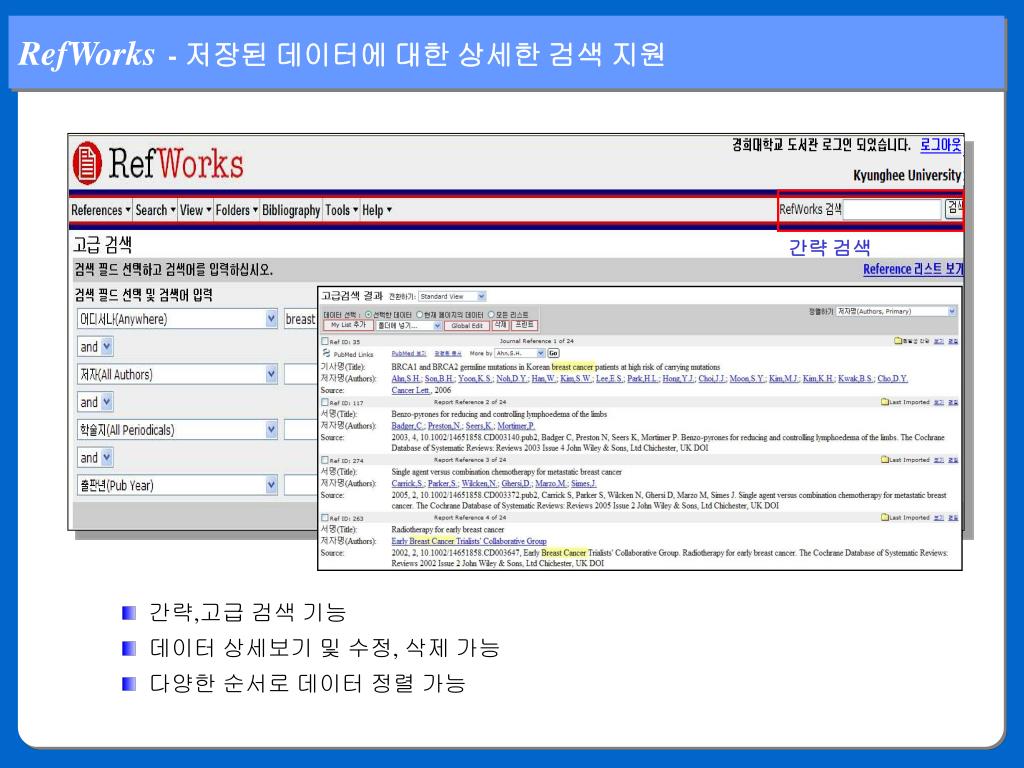Image resolution: width=1024 pixels, height=768 pixels.
Task: Click the RefWorks 검색 quick search field
Action: pos(892,210)
